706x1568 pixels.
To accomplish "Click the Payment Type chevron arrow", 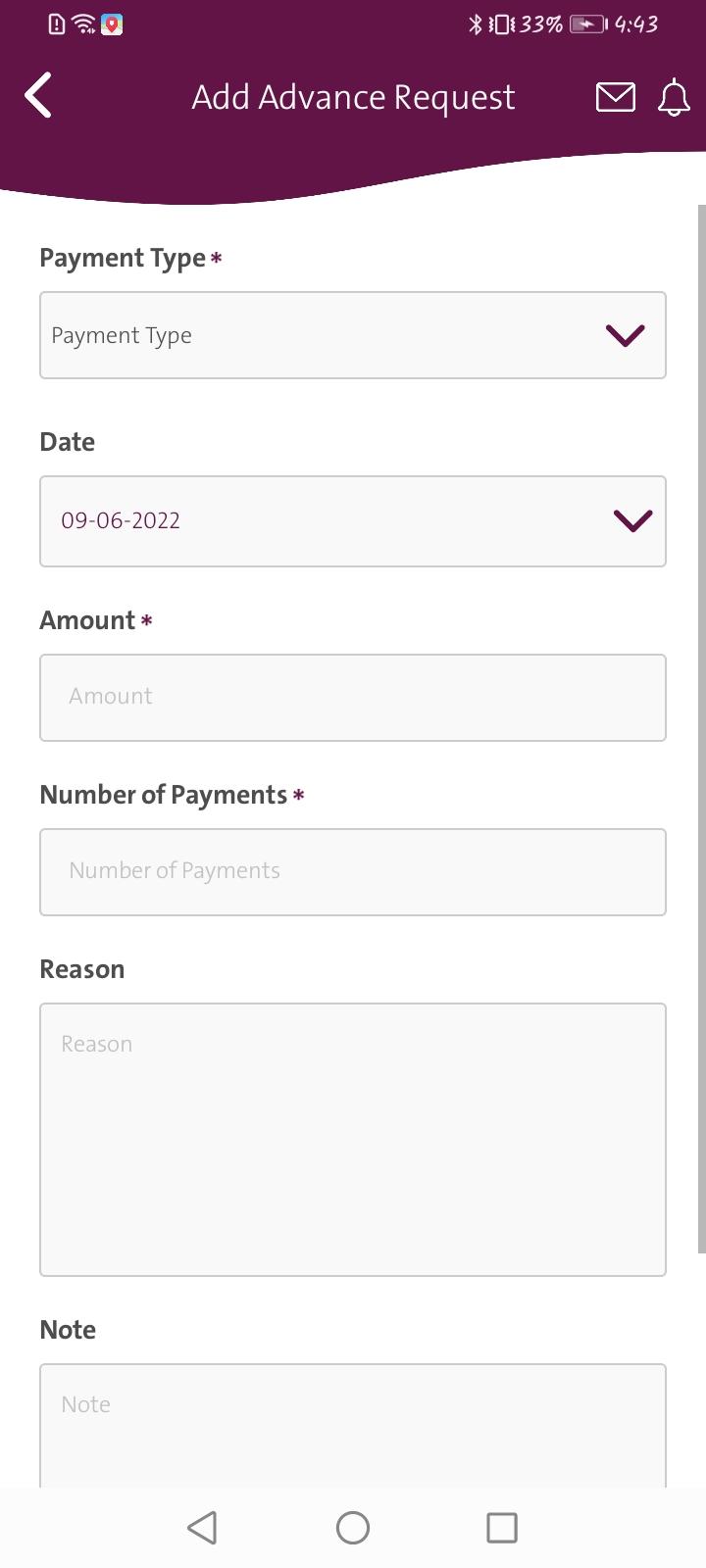I will click(626, 335).
